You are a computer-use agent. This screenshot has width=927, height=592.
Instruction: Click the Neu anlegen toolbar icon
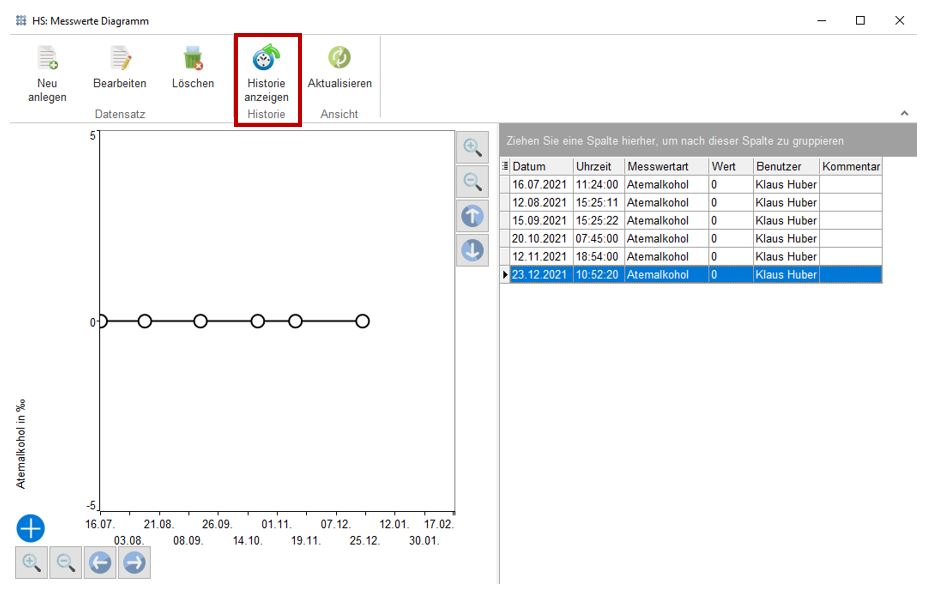point(47,60)
